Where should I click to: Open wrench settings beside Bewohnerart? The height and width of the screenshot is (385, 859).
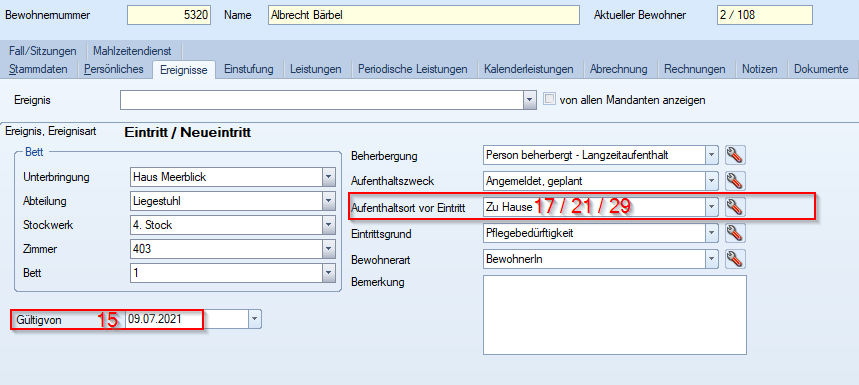pos(735,258)
